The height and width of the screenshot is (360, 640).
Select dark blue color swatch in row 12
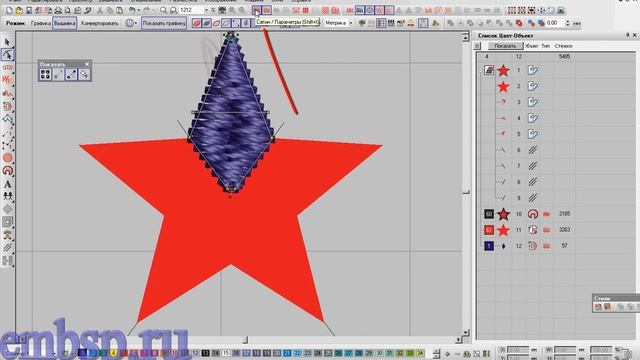[489, 246]
